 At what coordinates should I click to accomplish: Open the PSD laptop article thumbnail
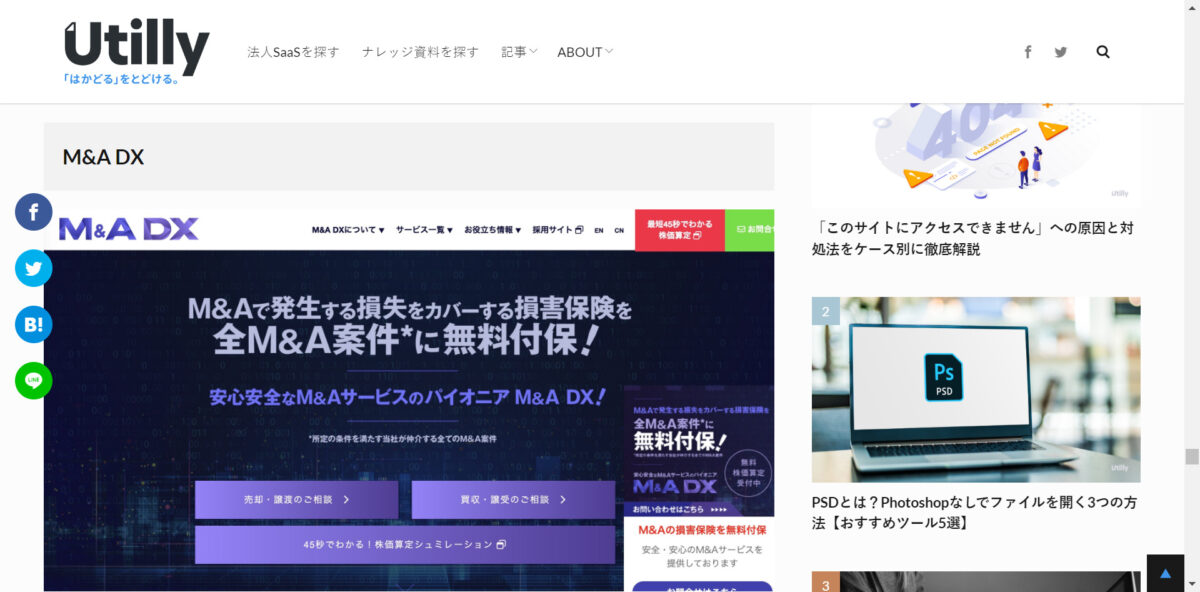click(976, 390)
